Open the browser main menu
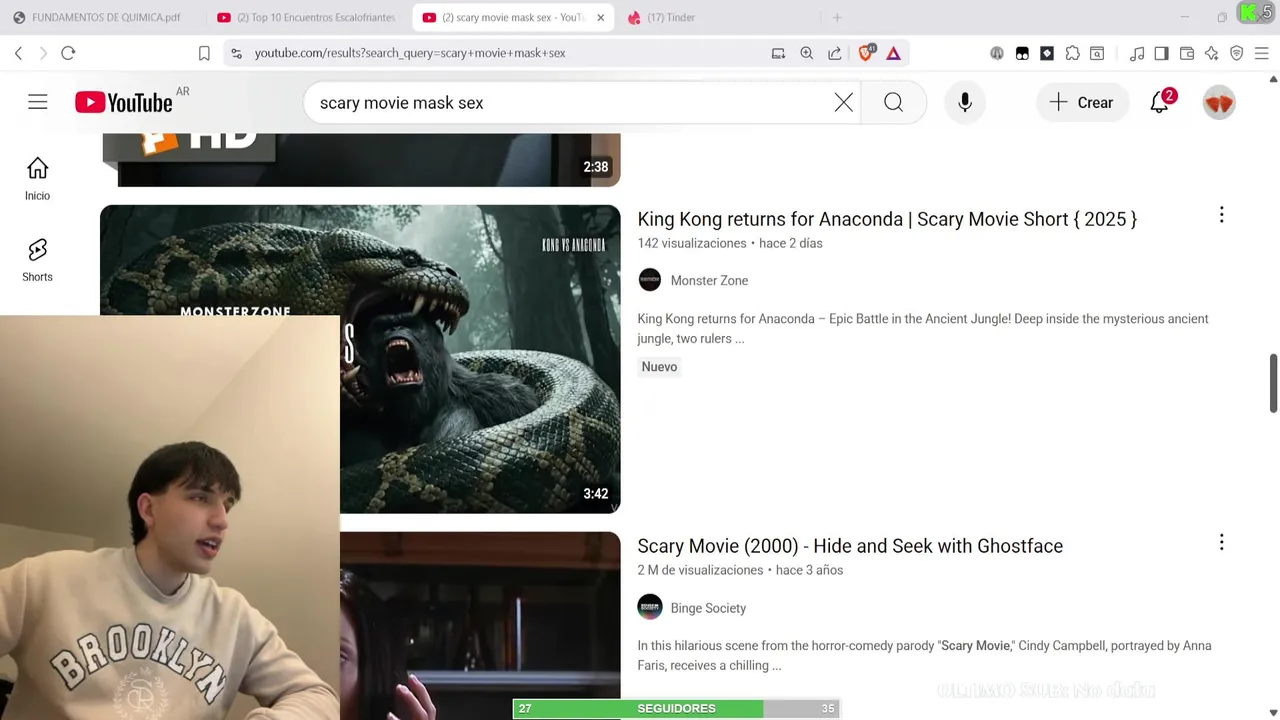 [1262, 53]
